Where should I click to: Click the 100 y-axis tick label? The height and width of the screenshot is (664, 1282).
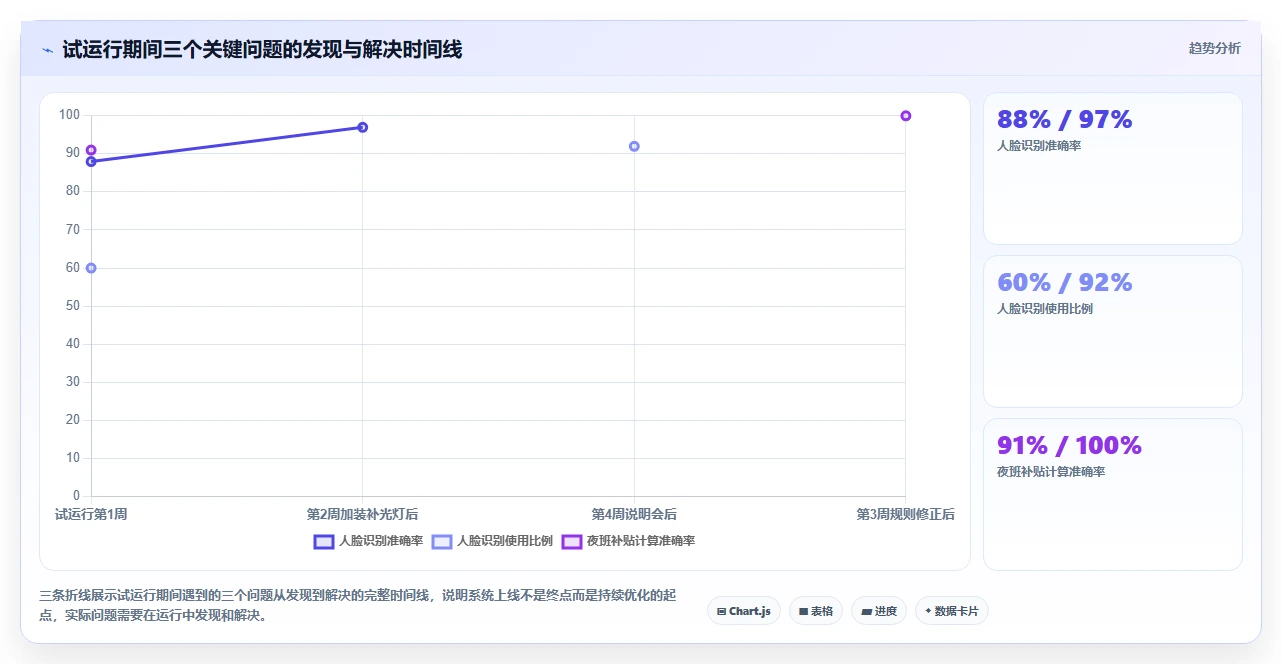tap(69, 115)
